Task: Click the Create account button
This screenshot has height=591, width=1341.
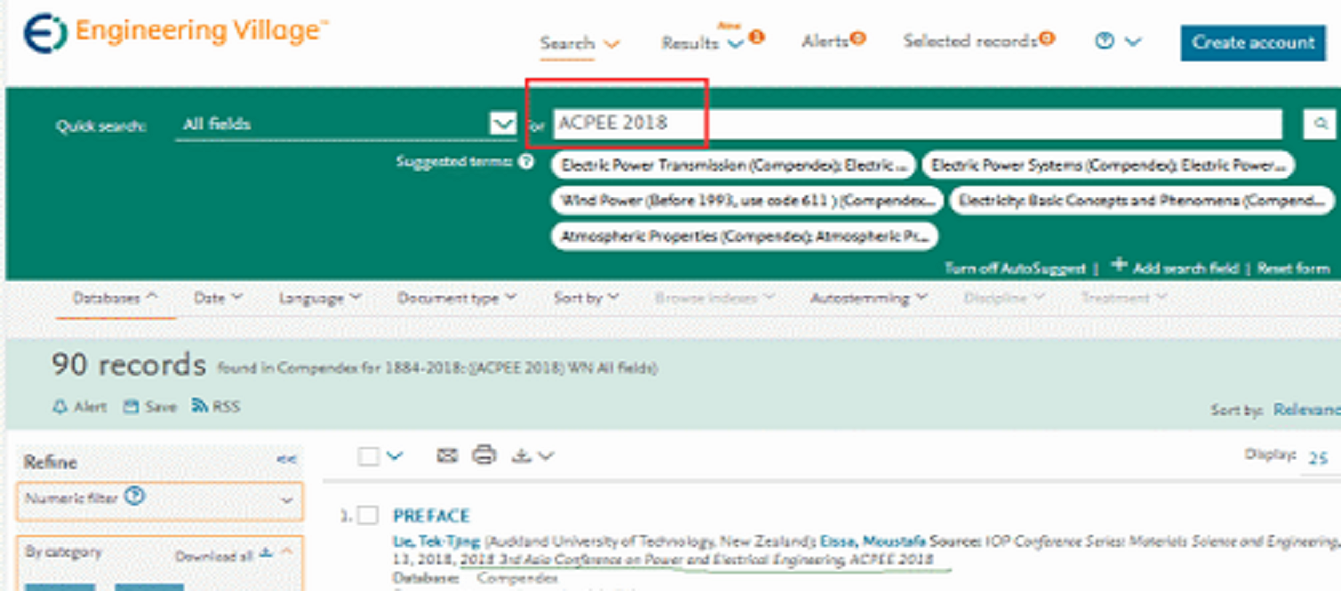Action: pos(1253,43)
